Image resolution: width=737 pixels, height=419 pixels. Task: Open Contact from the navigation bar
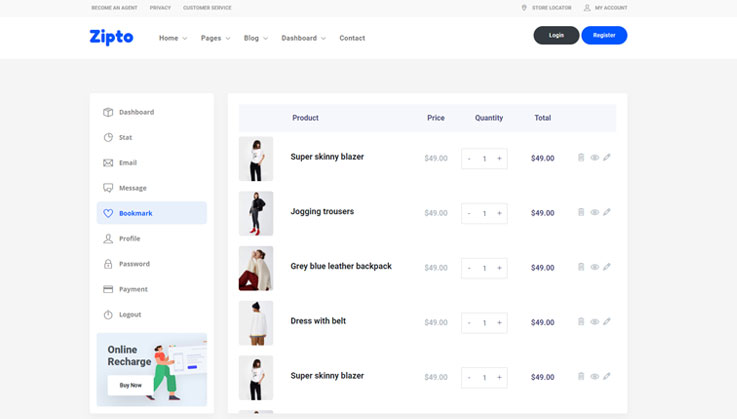coord(352,38)
